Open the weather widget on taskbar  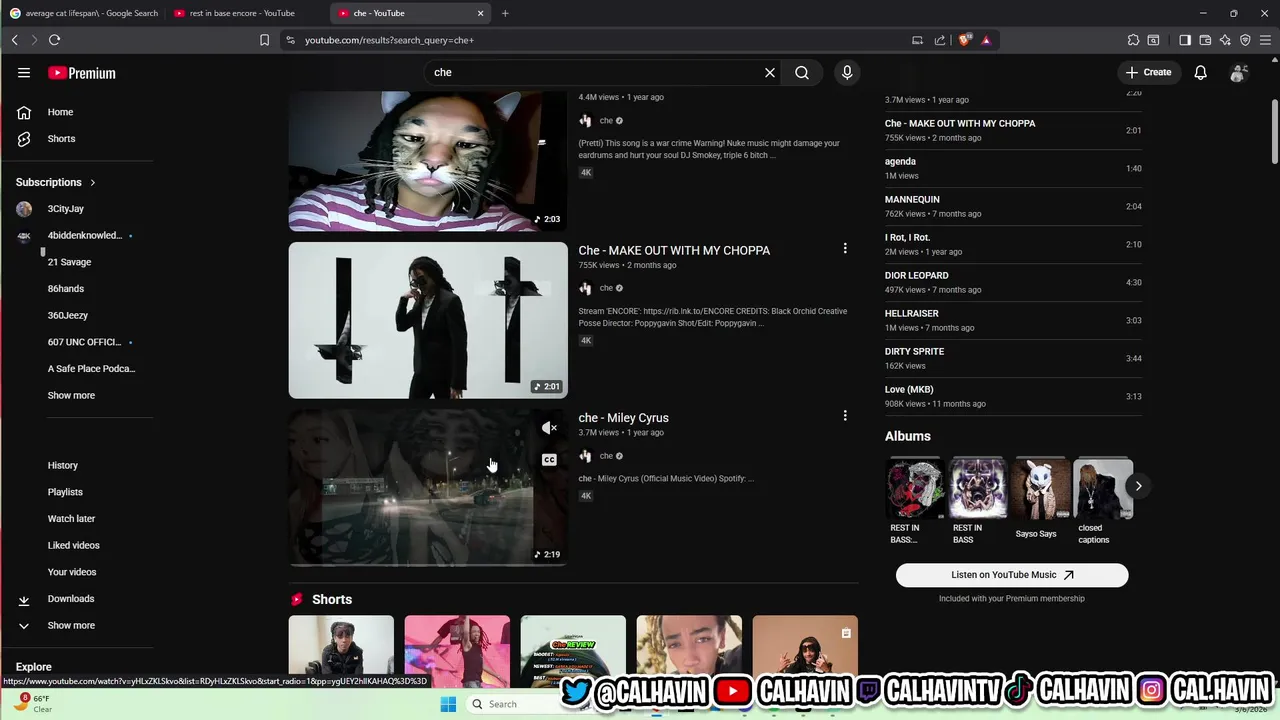(32, 704)
